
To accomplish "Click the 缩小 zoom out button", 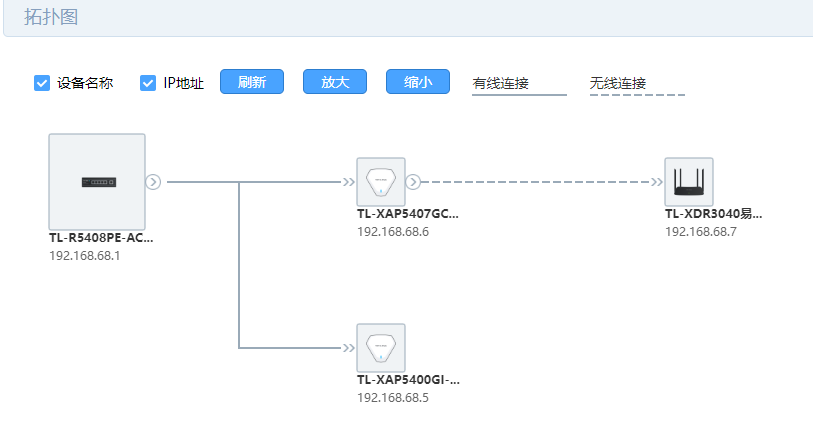I will pyautogui.click(x=418, y=82).
